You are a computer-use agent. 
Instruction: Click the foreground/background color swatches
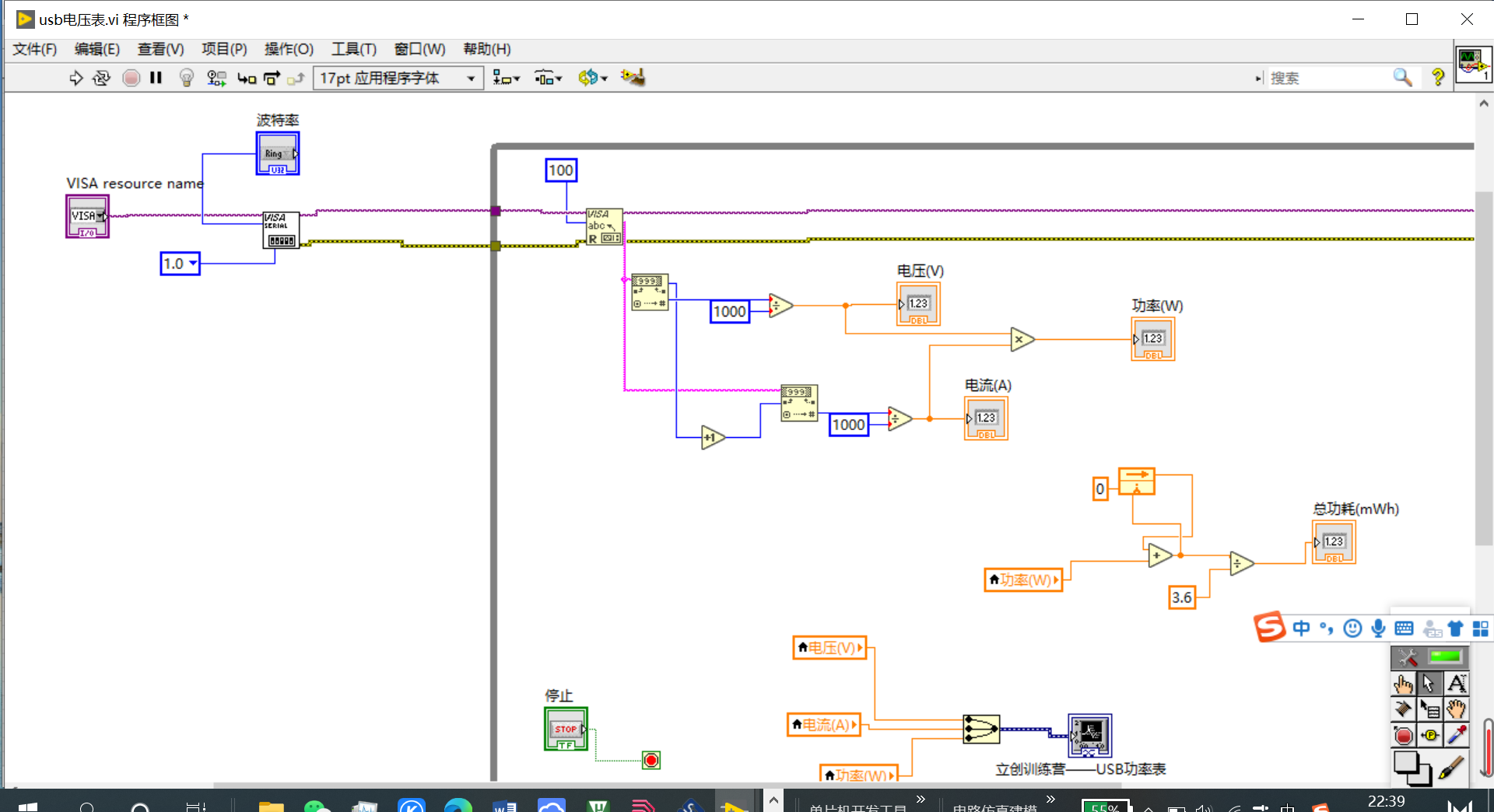pos(1412,768)
